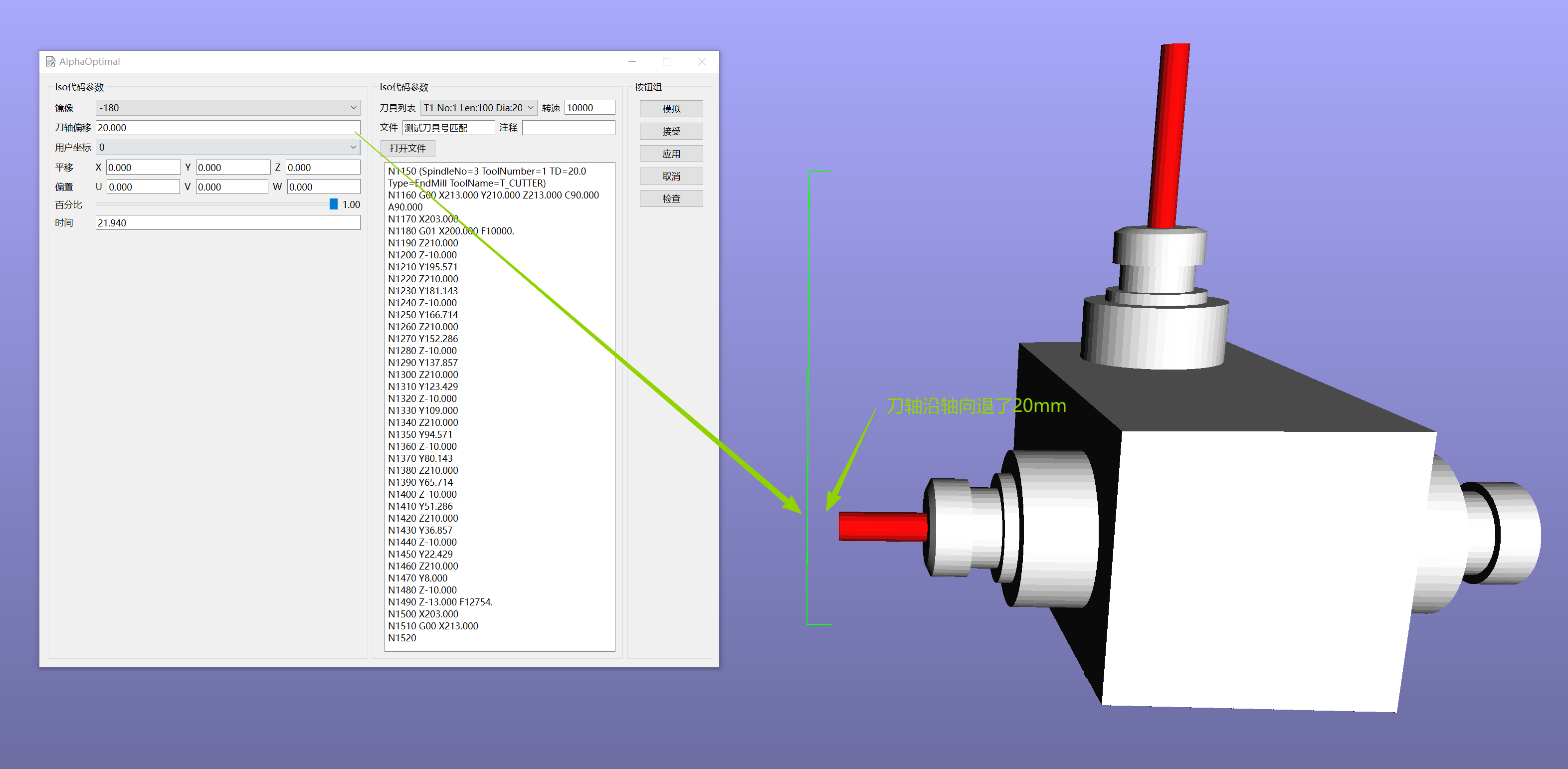Click the 百分比 slider handle
Image resolution: width=1568 pixels, height=769 pixels.
(334, 204)
